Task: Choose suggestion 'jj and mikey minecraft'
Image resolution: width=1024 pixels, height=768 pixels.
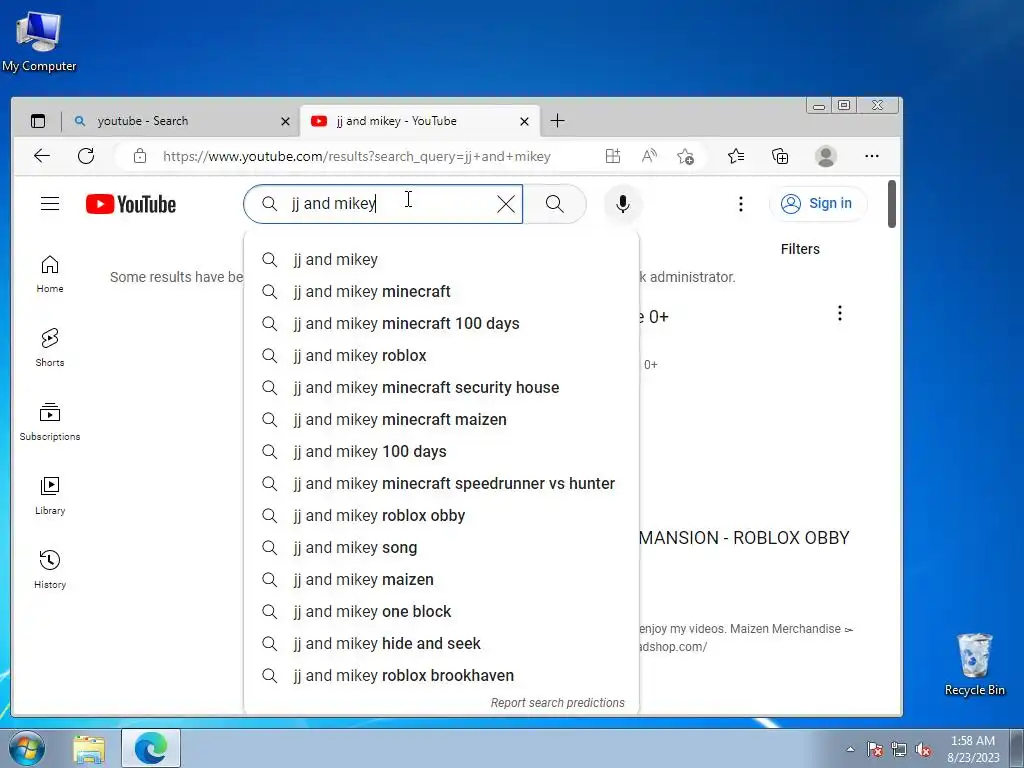Action: coord(441,291)
